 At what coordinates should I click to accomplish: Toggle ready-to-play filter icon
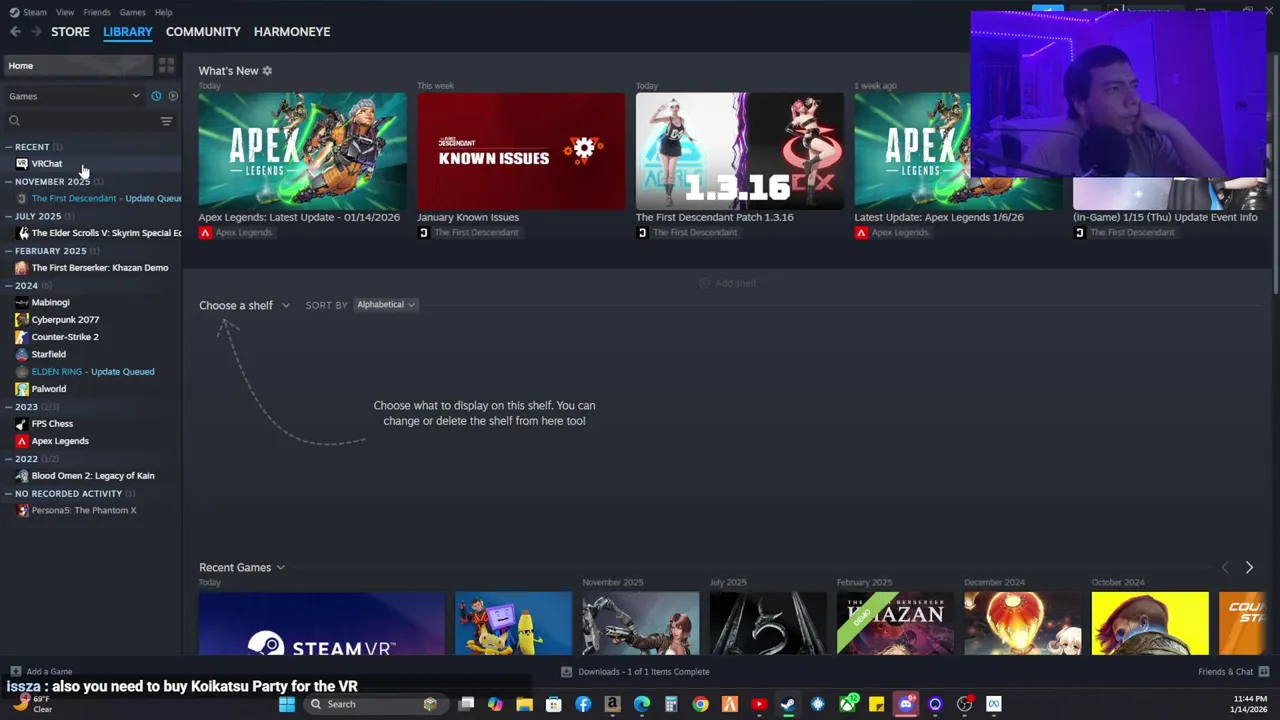pos(173,96)
